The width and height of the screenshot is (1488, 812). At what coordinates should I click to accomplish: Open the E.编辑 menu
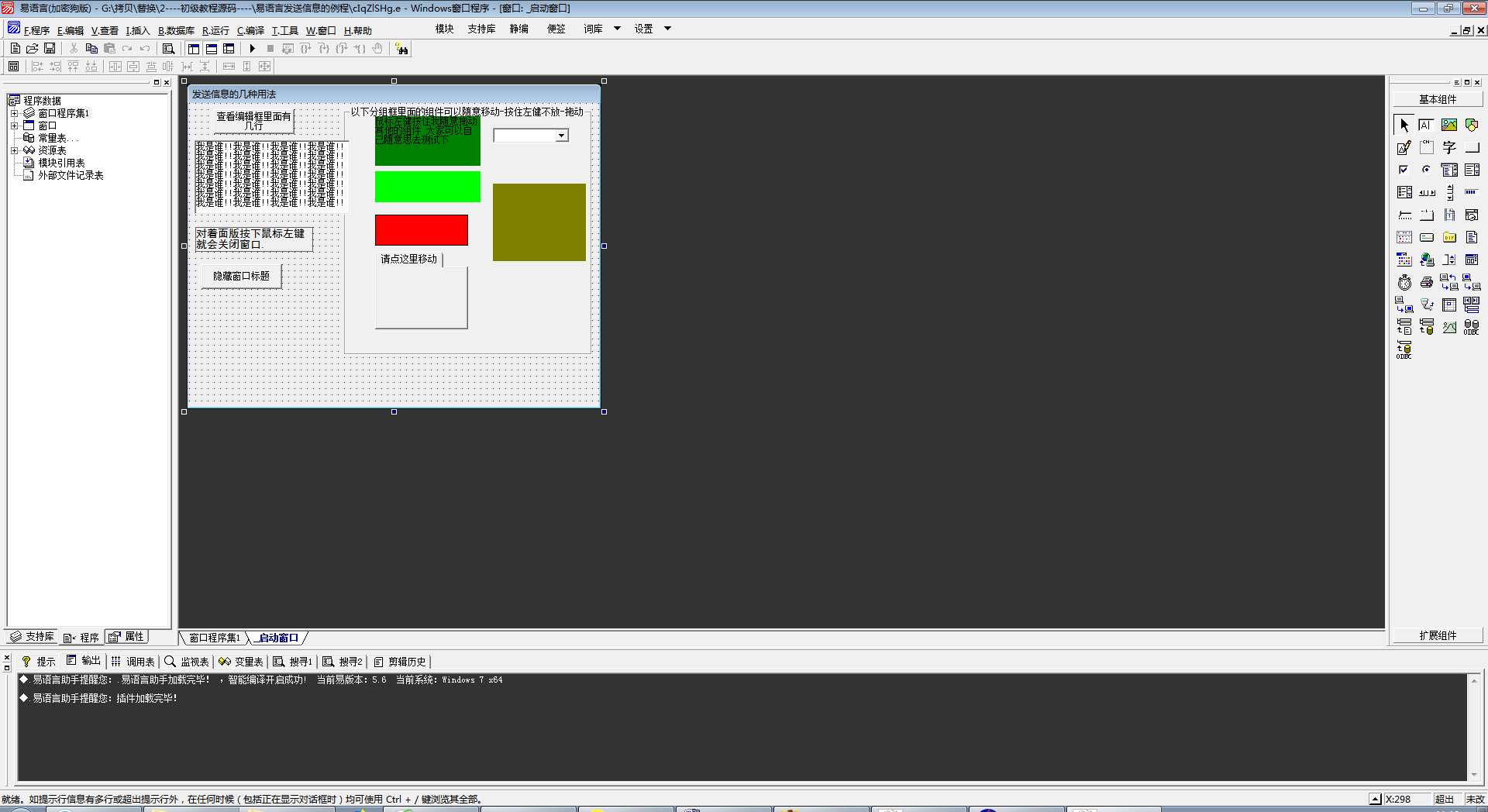coord(71,30)
